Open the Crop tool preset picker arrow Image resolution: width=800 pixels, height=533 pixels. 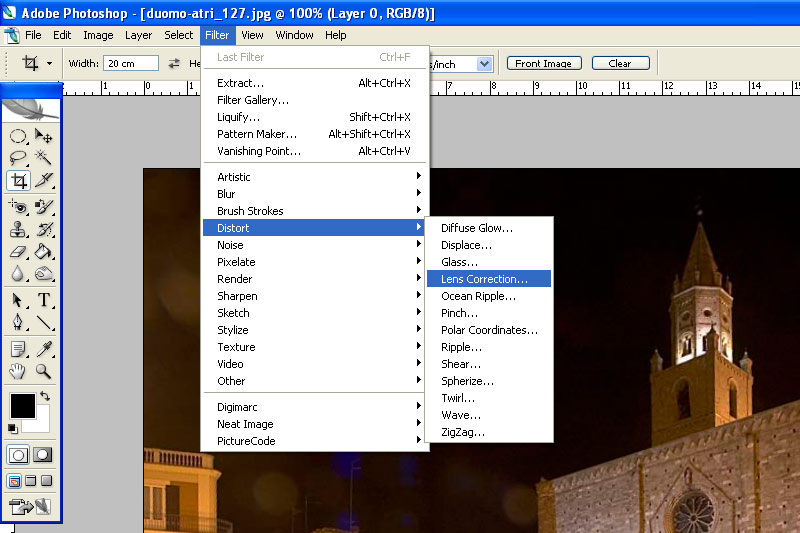(49, 63)
